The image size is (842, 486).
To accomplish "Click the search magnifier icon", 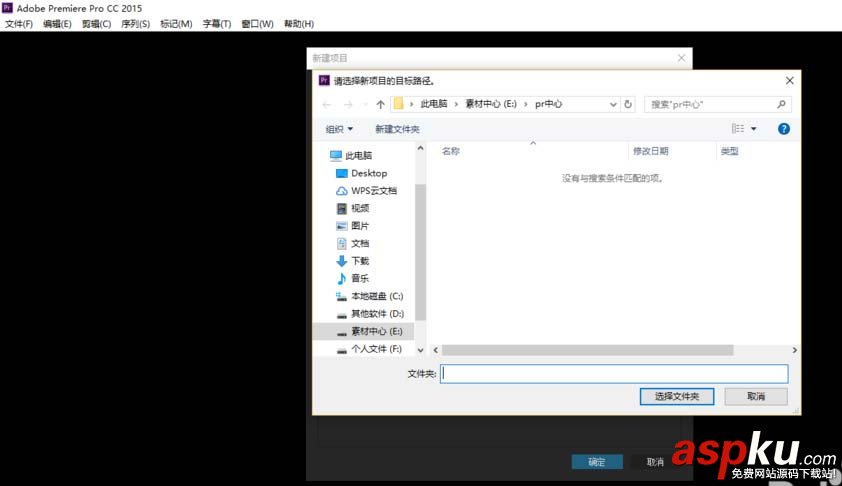I will click(781, 104).
